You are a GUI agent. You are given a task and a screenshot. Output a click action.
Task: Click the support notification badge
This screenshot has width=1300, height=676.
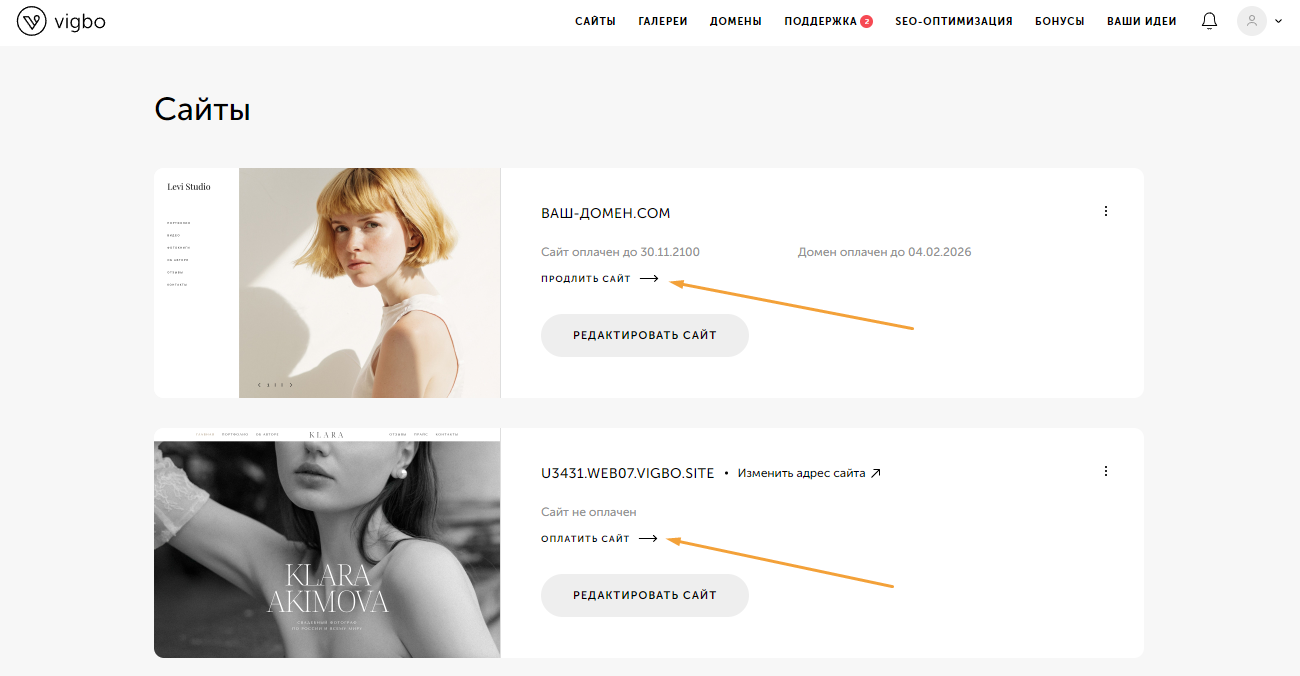[x=866, y=21]
